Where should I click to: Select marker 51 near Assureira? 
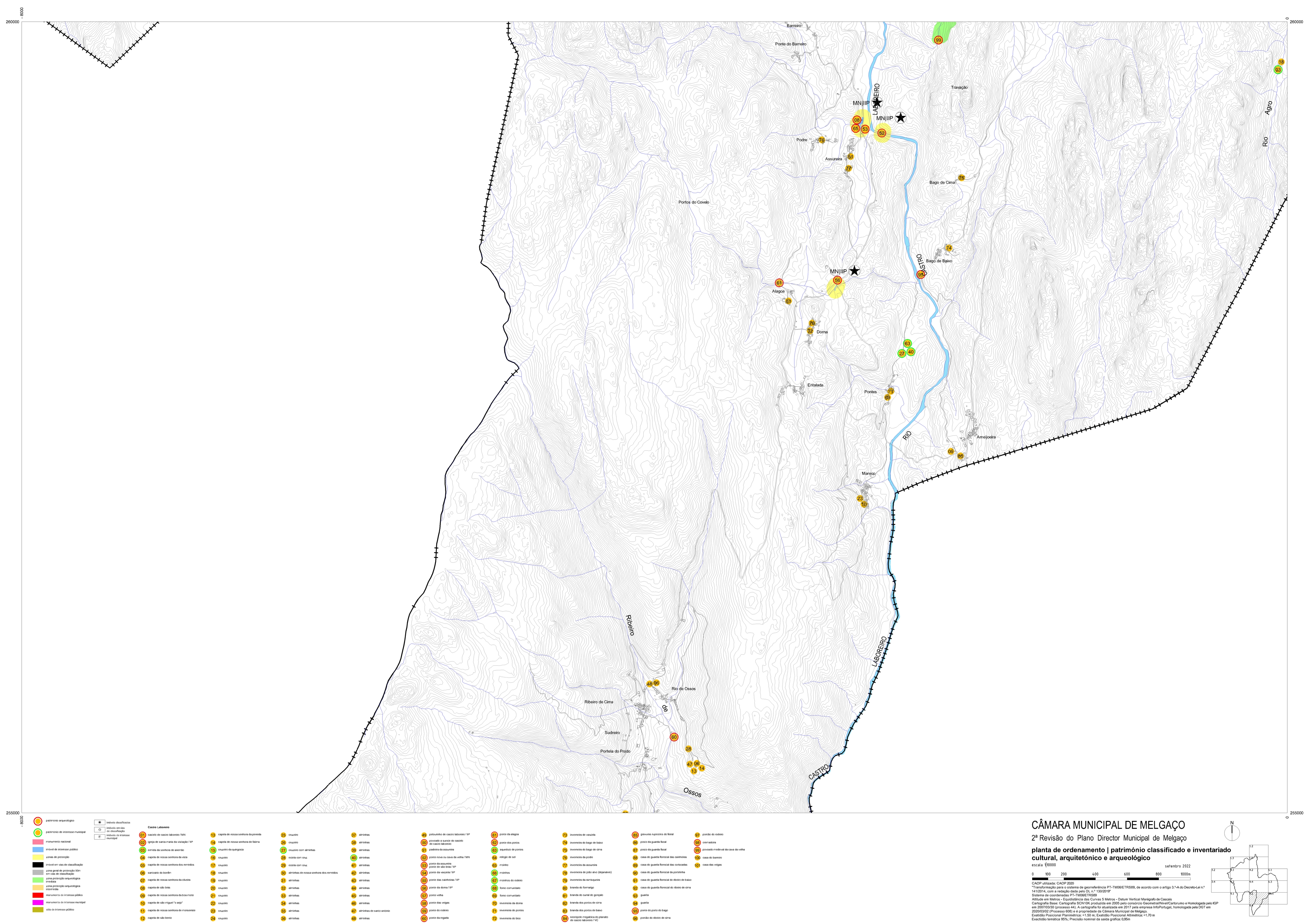coord(851,157)
